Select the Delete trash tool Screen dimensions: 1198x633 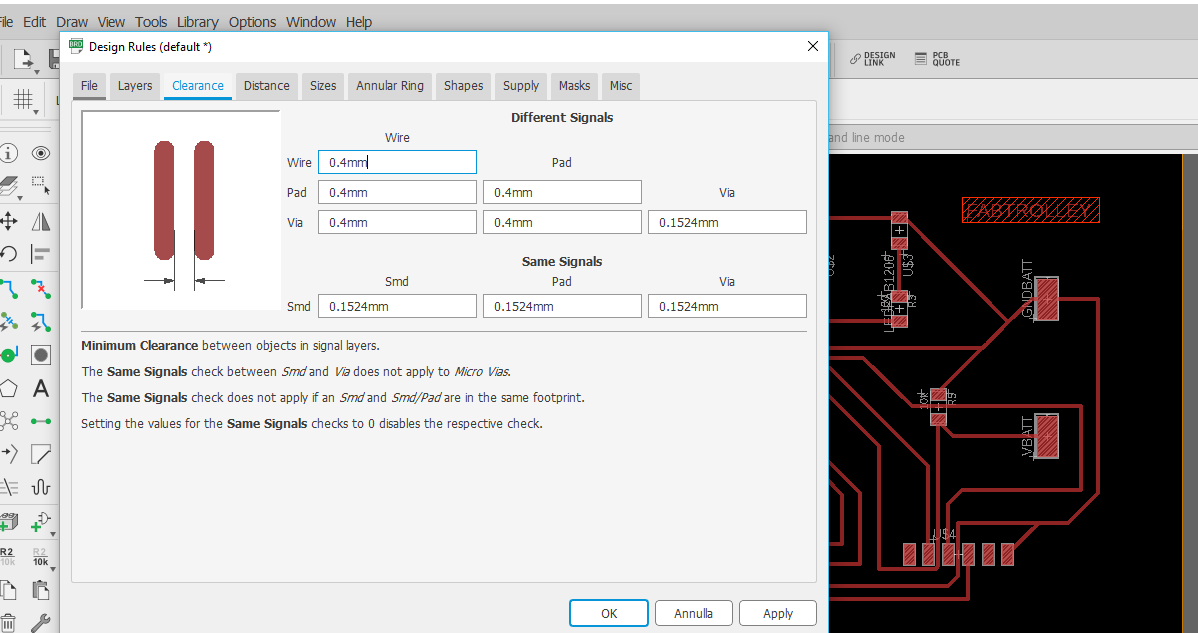8,622
